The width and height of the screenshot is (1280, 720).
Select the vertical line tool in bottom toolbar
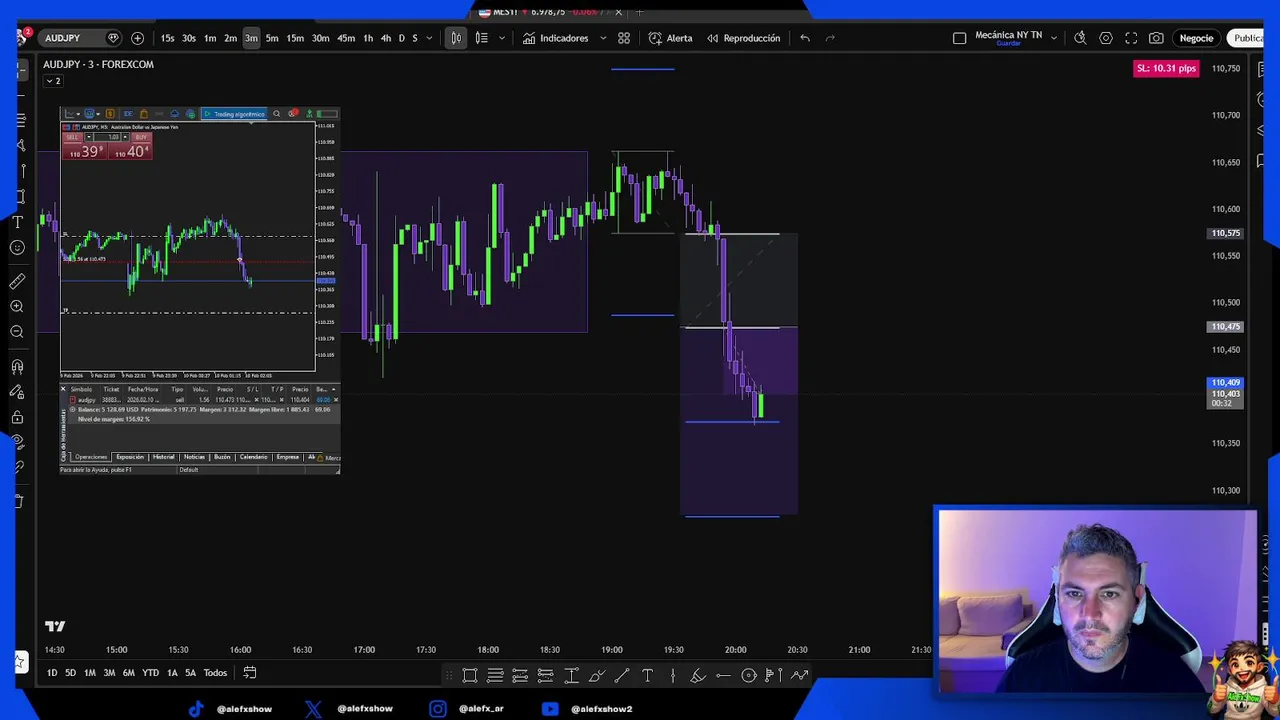pos(672,676)
